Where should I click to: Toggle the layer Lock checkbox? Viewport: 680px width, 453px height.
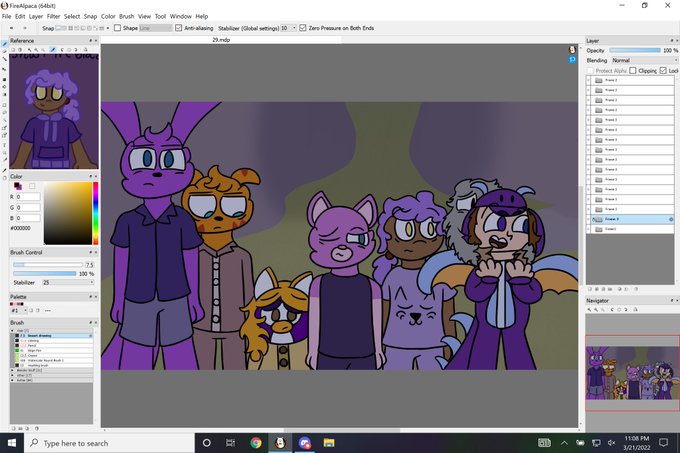[663, 70]
